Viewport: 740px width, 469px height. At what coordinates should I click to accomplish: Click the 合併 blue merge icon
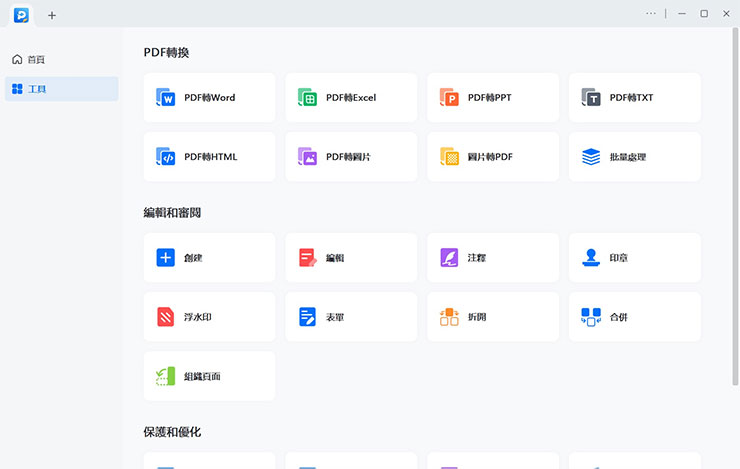[x=591, y=317]
